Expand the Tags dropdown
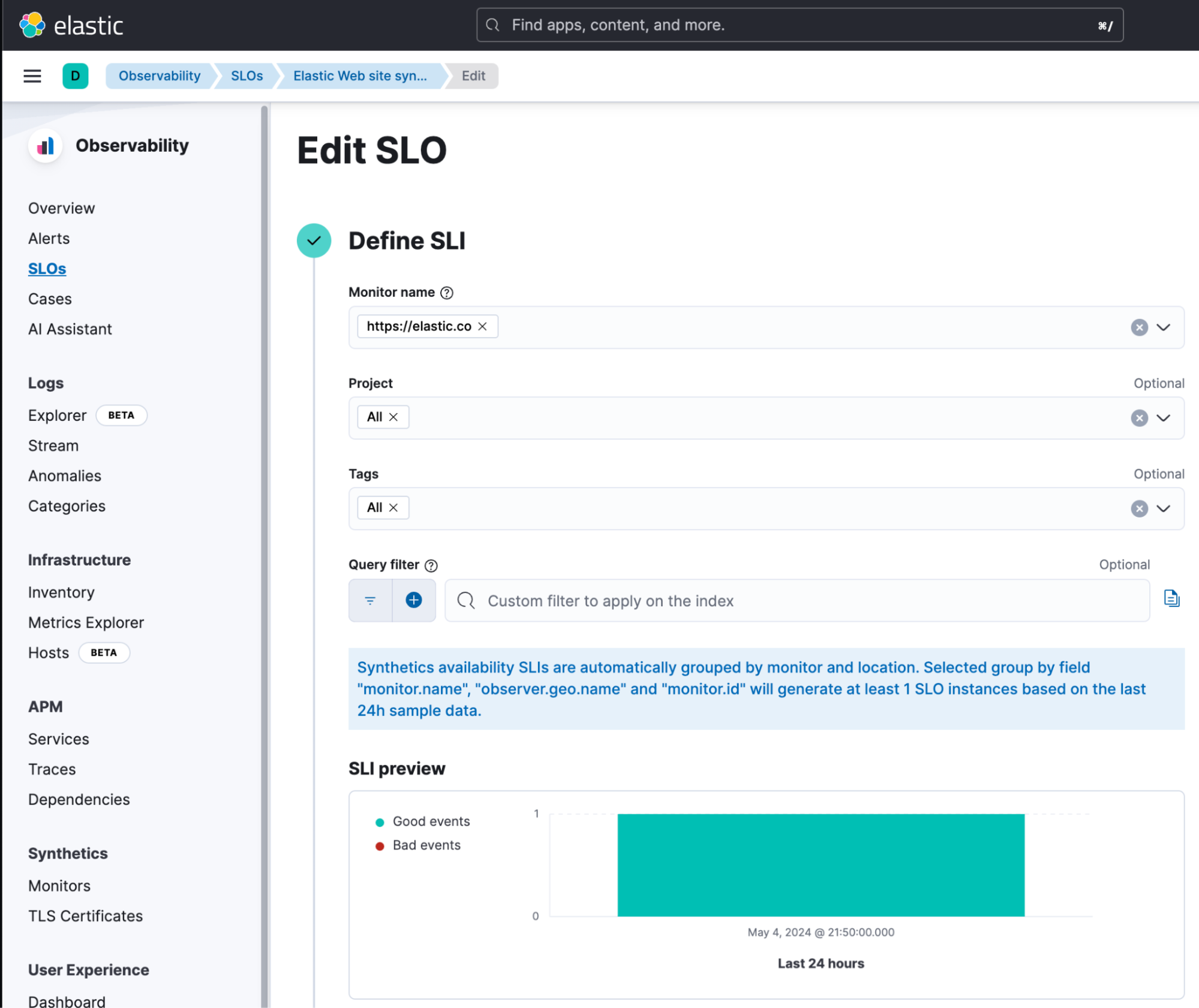Viewport: 1199px width, 1008px height. (1164, 508)
